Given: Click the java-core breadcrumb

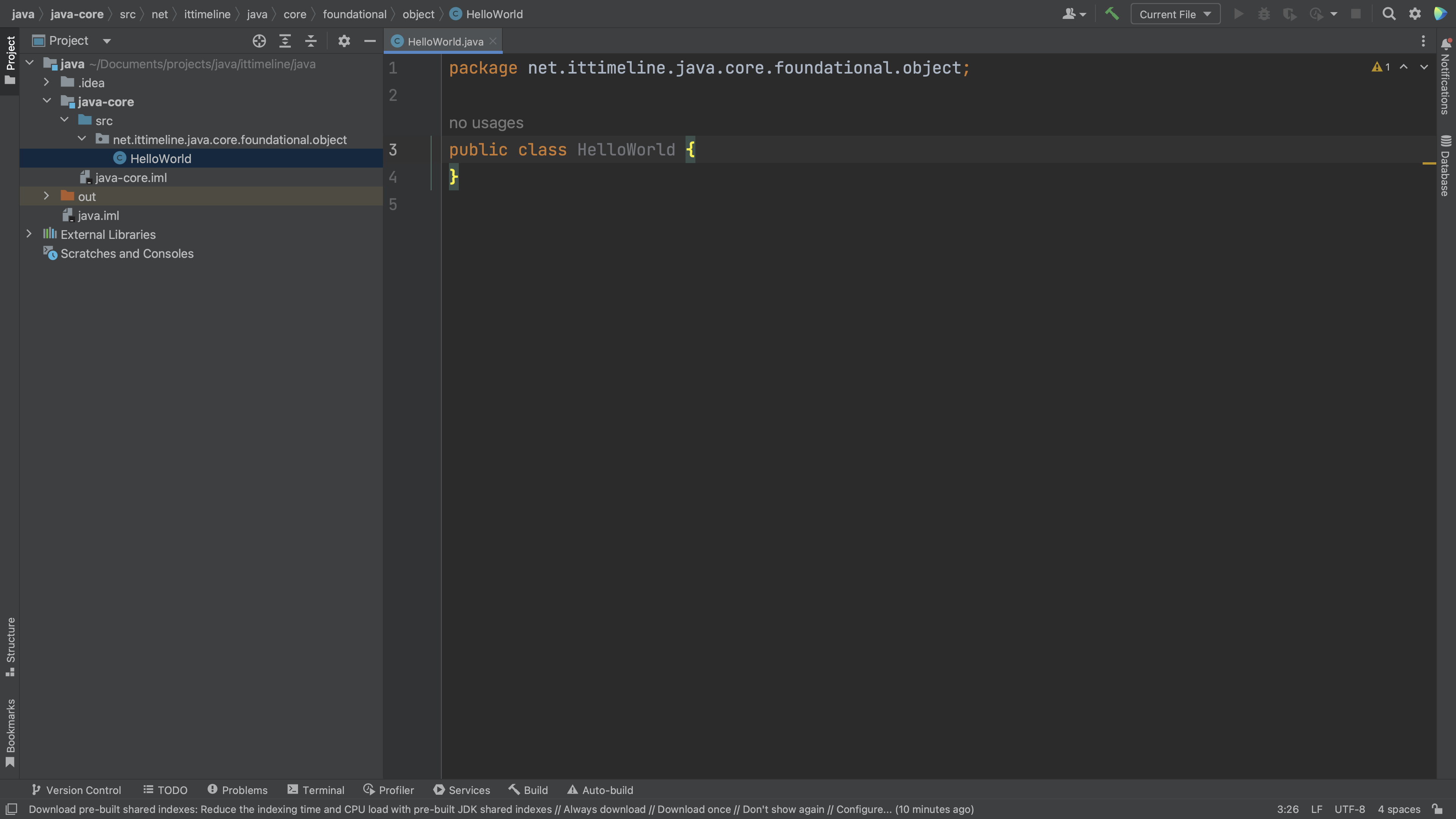Looking at the screenshot, I should click(77, 14).
